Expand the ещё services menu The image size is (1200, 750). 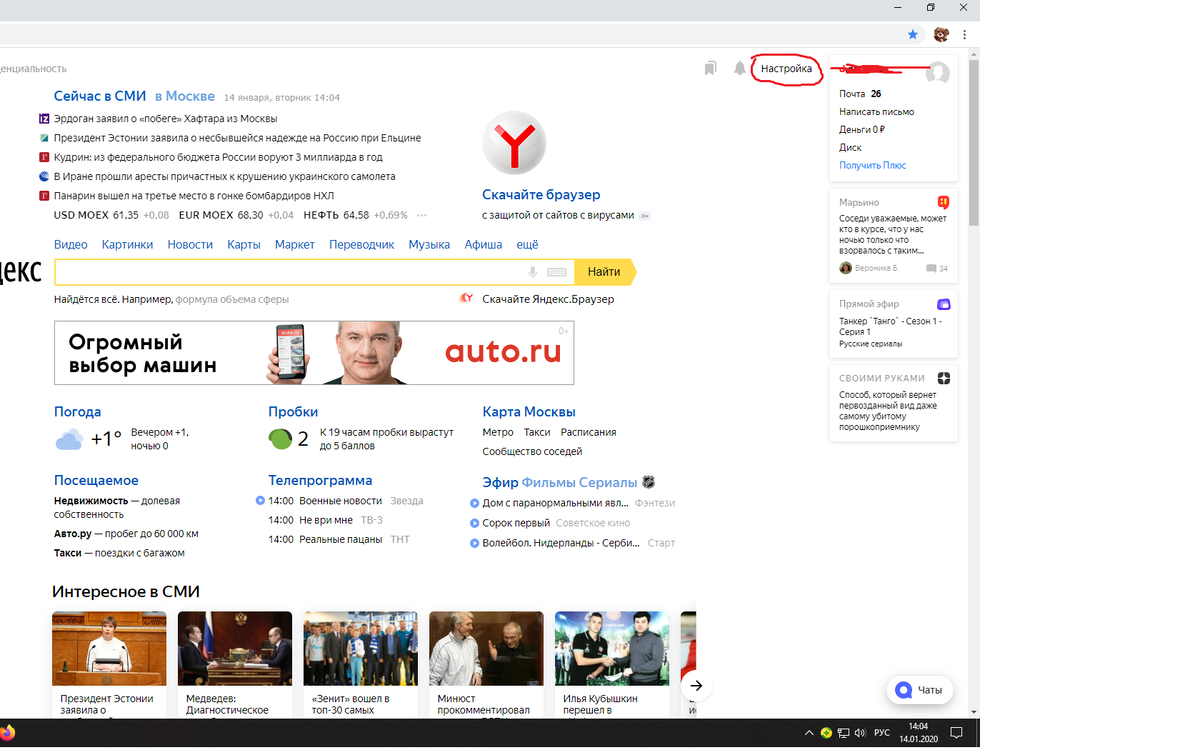pyautogui.click(x=526, y=244)
